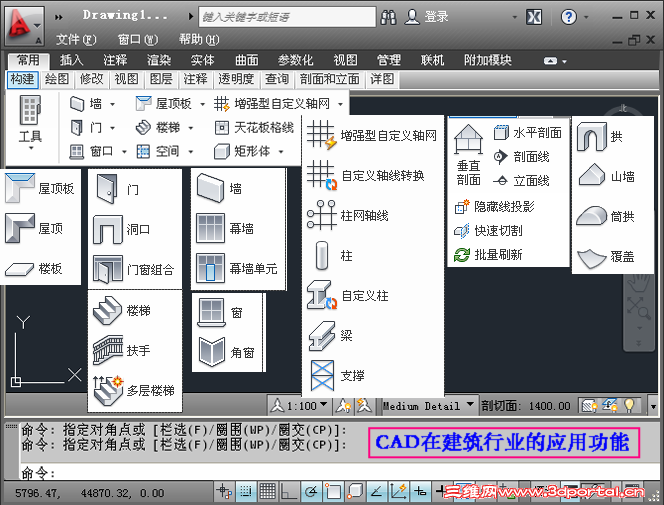The width and height of the screenshot is (664, 505).
Task: Select the 柱 column tool
Action: point(335,255)
